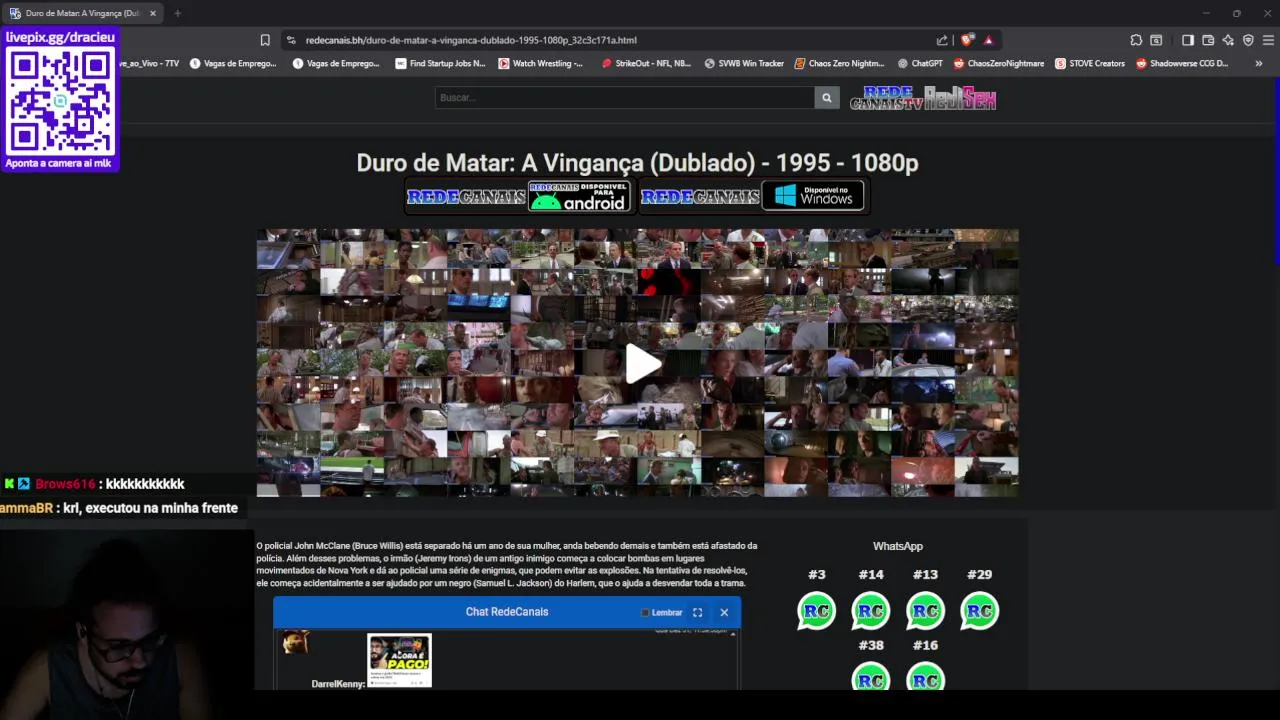Image resolution: width=1280 pixels, height=720 pixels.
Task: Open WhatsApp group #13 icon
Action: coord(925,611)
